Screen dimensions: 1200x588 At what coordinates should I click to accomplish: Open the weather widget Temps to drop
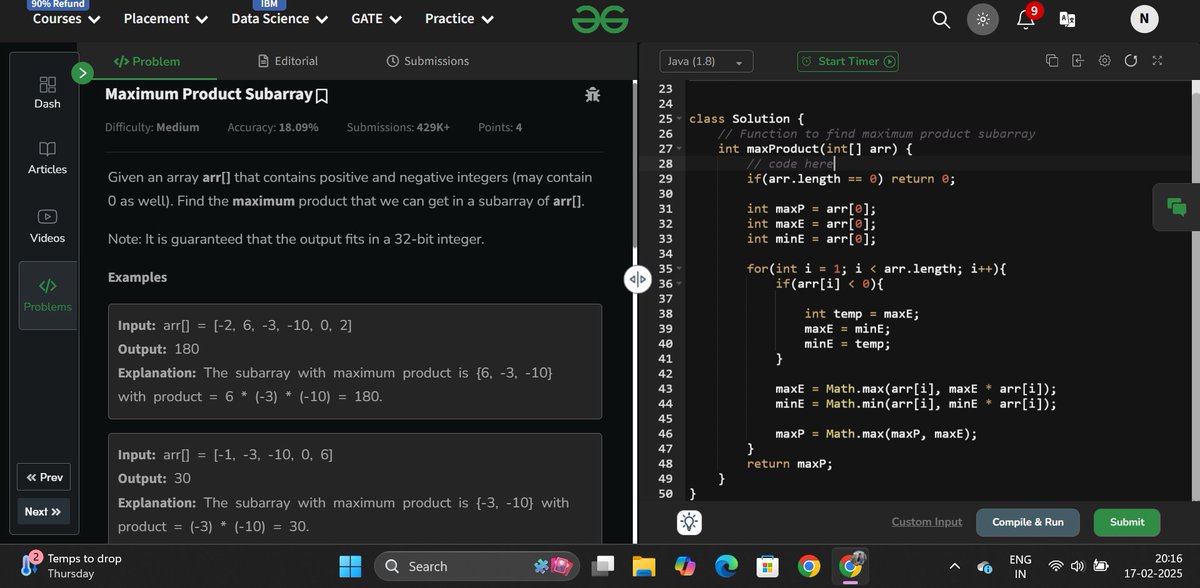coord(70,566)
